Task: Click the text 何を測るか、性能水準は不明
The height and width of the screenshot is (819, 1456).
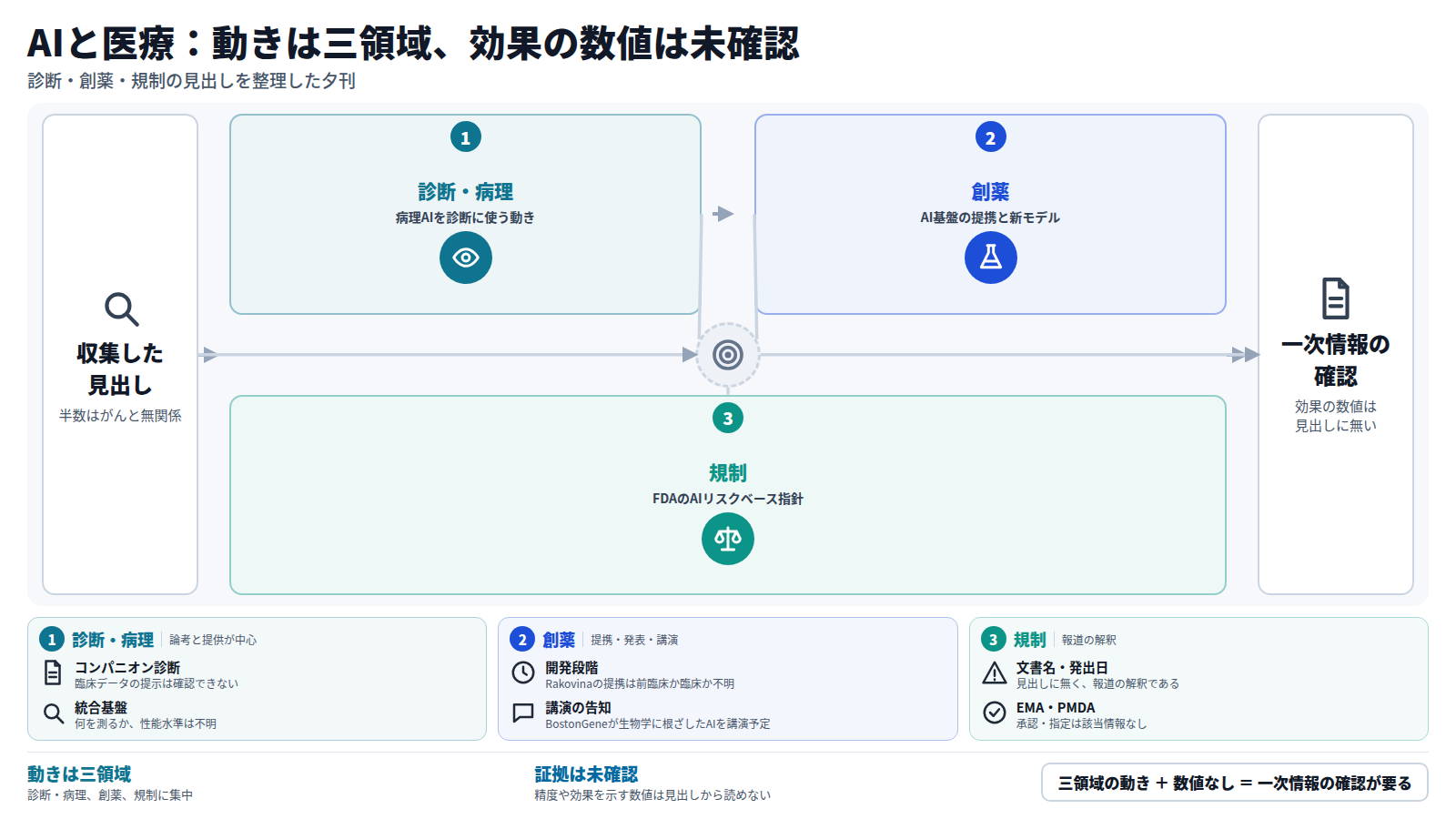Action: click(146, 723)
